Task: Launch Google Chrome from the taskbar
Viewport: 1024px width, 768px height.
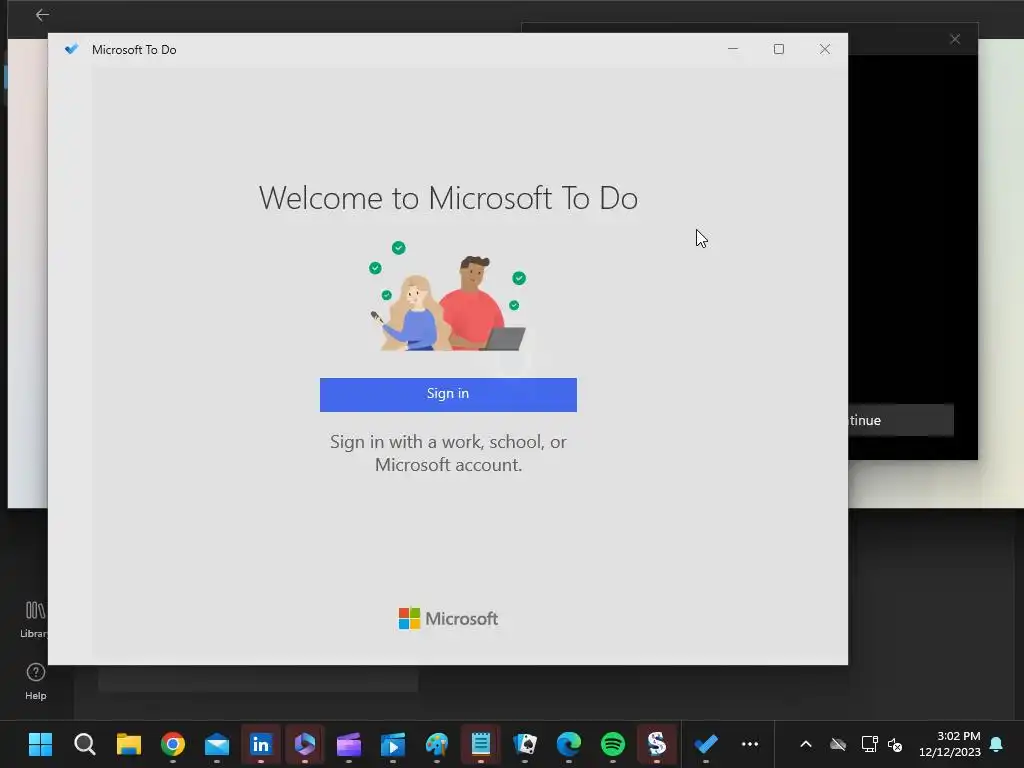Action: click(173, 744)
